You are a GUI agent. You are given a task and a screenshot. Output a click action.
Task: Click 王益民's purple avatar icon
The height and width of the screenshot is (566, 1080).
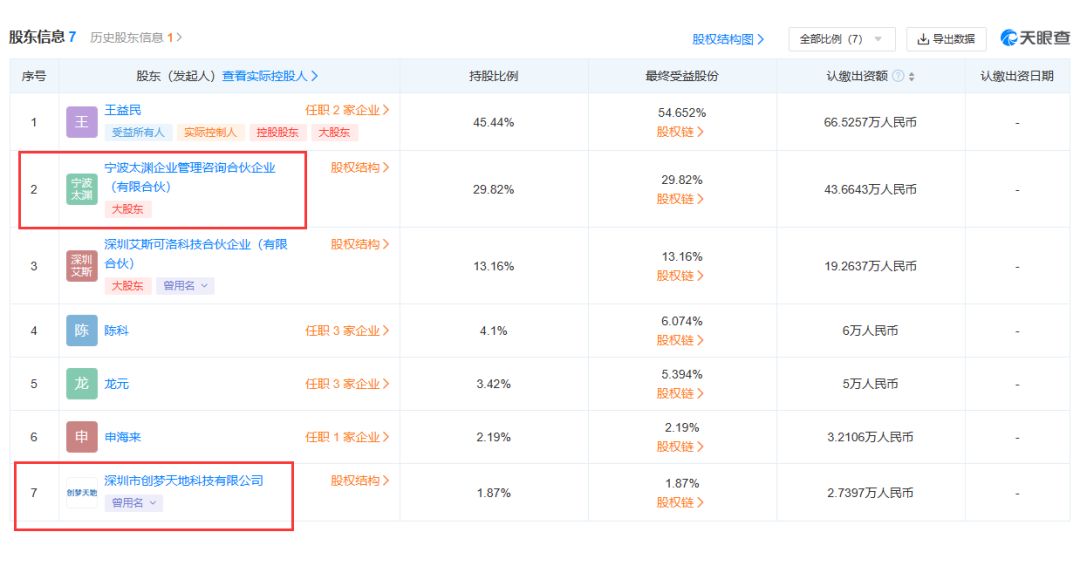[x=82, y=122]
